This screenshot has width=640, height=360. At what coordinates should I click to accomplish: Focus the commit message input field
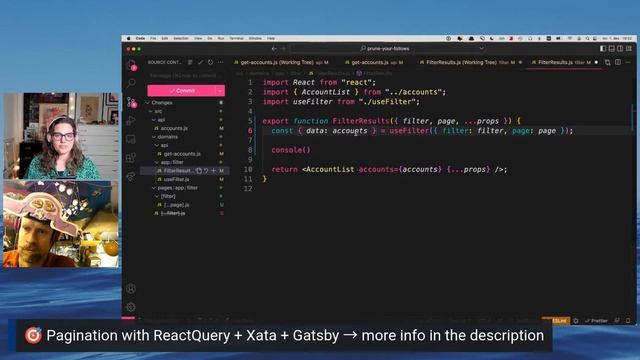186,76
